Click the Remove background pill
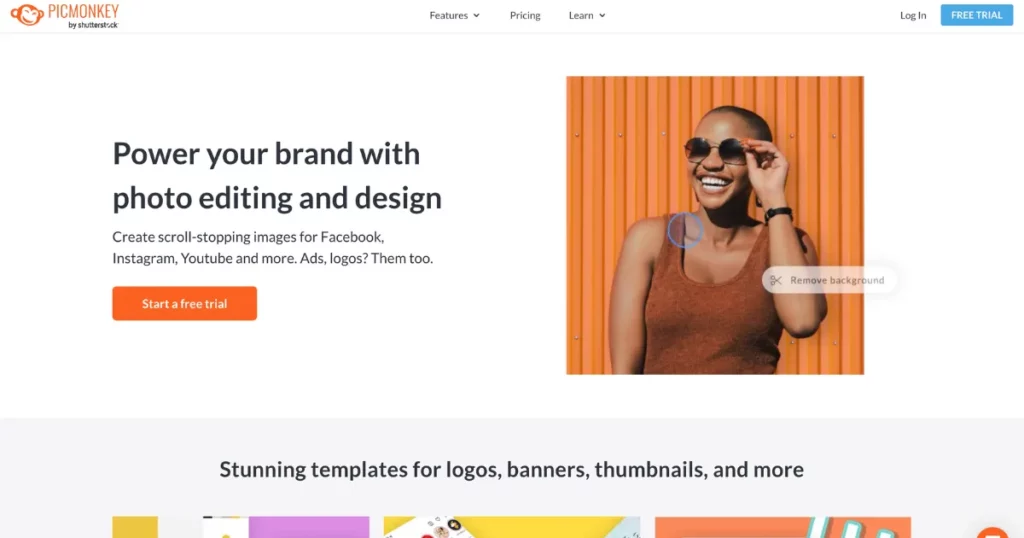This screenshot has height=538, width=1024. tap(829, 280)
